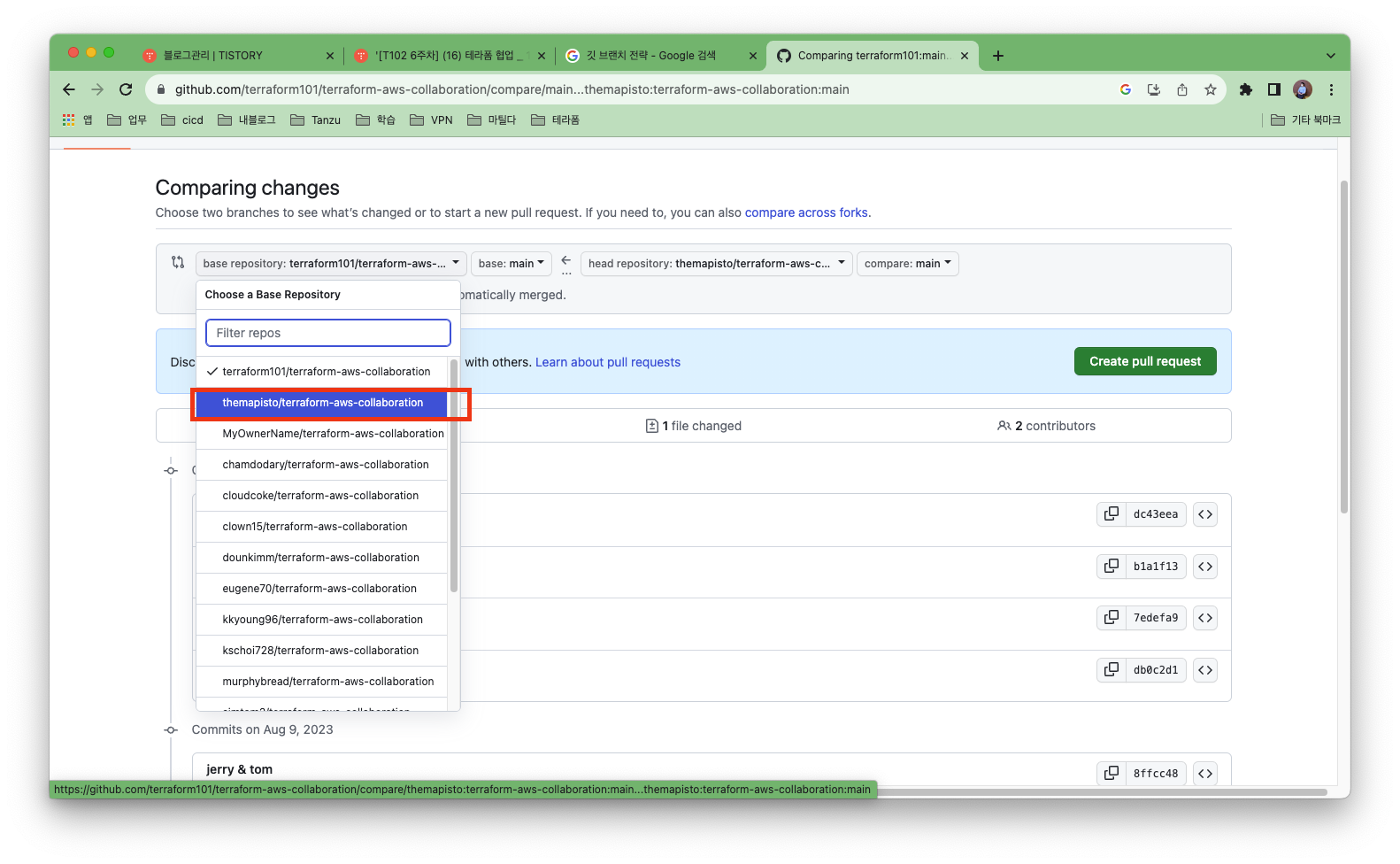This screenshot has height=864, width=1400.
Task: Choose kkyoung96/terraform-aws-collaboration
Action: pyautogui.click(x=322, y=620)
